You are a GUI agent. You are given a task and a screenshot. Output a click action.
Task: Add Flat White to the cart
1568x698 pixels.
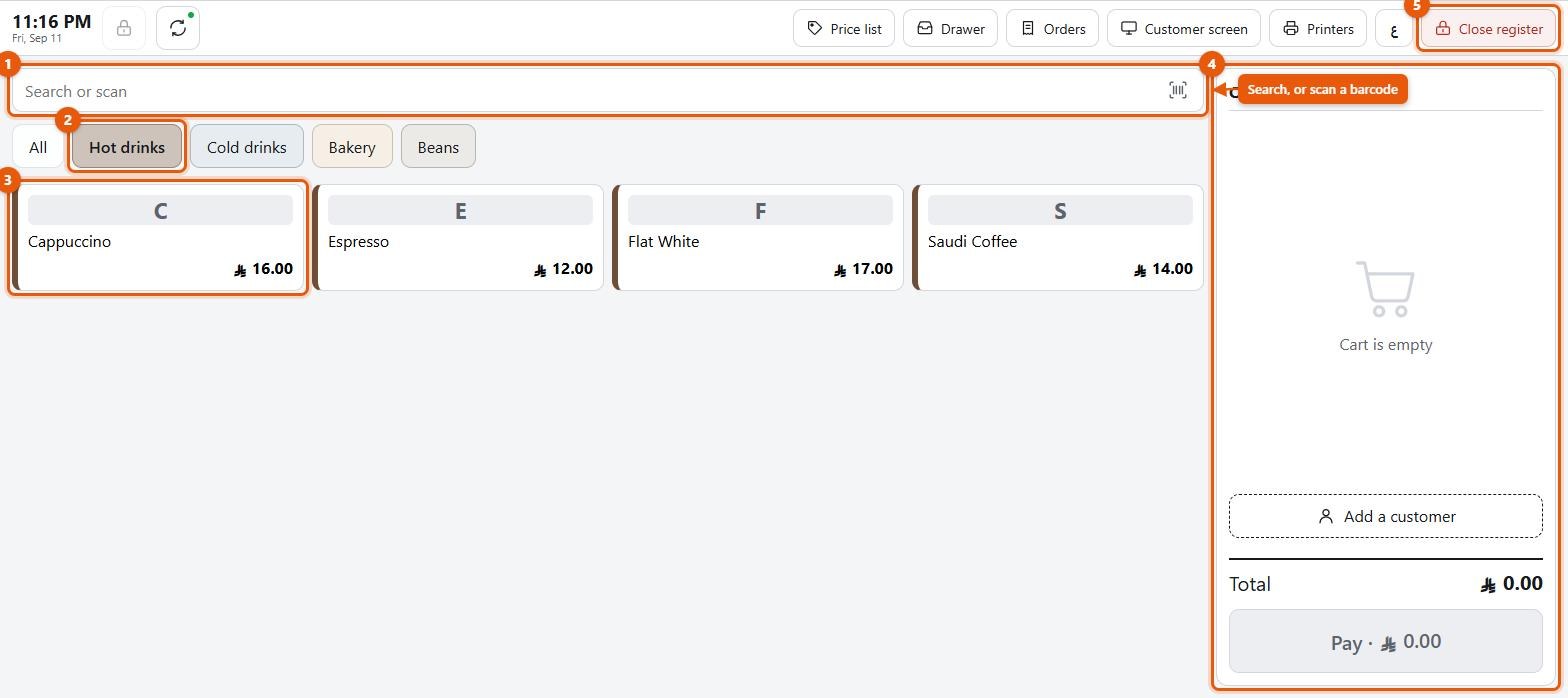coord(758,238)
